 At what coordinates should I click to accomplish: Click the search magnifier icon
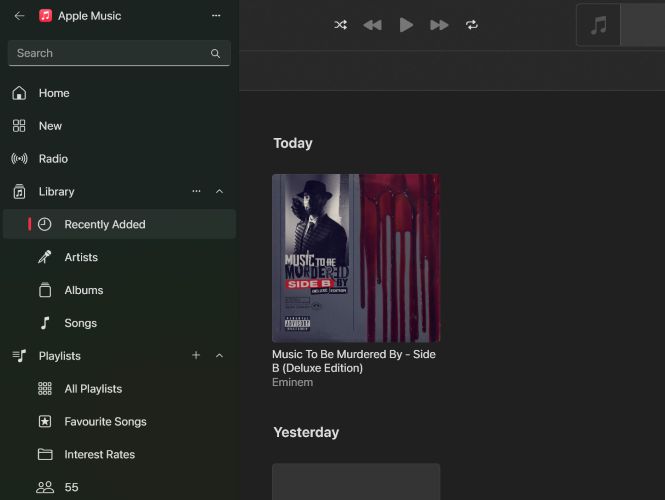click(215, 53)
